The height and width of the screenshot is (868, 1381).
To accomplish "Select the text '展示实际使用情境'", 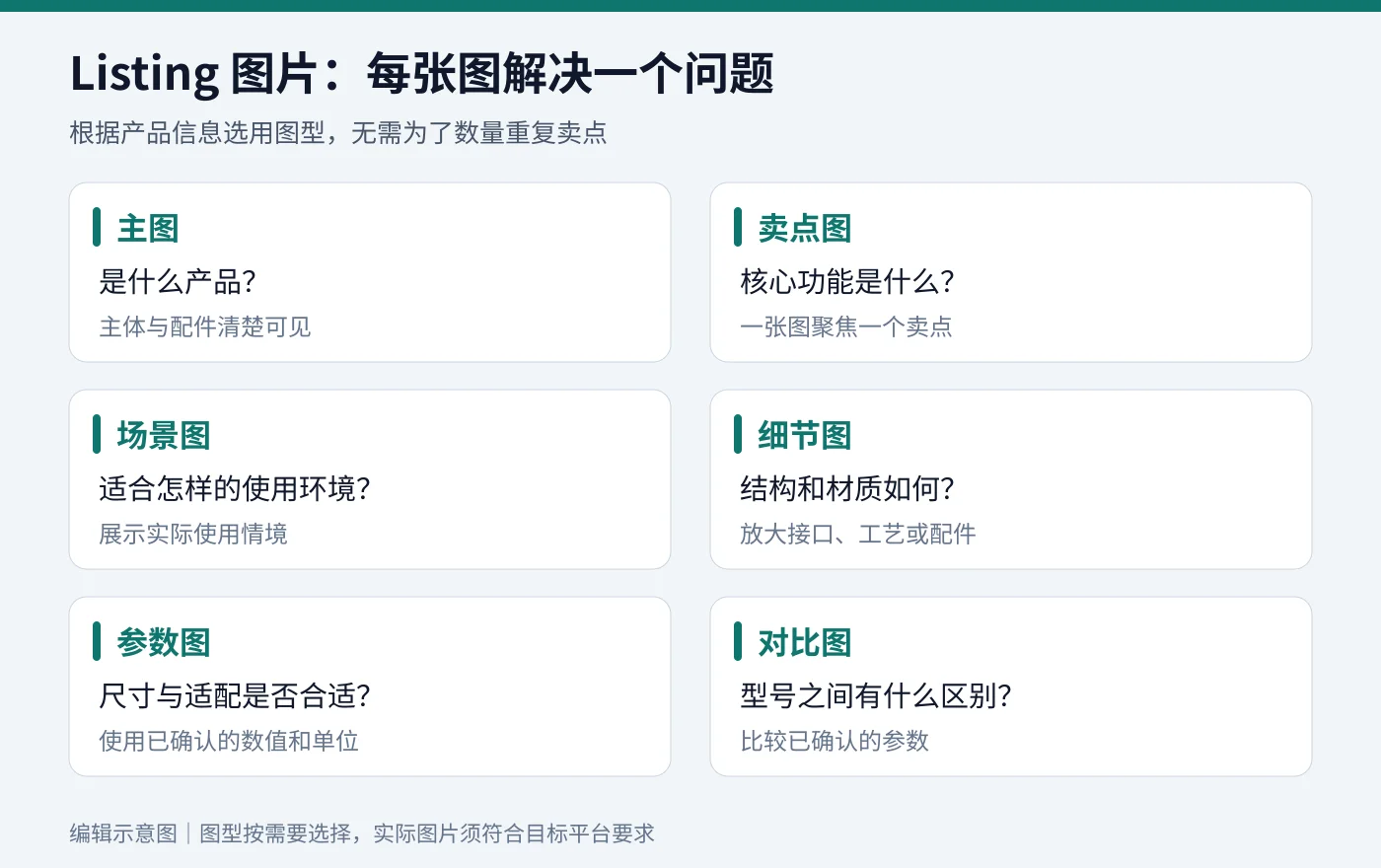I will (193, 534).
